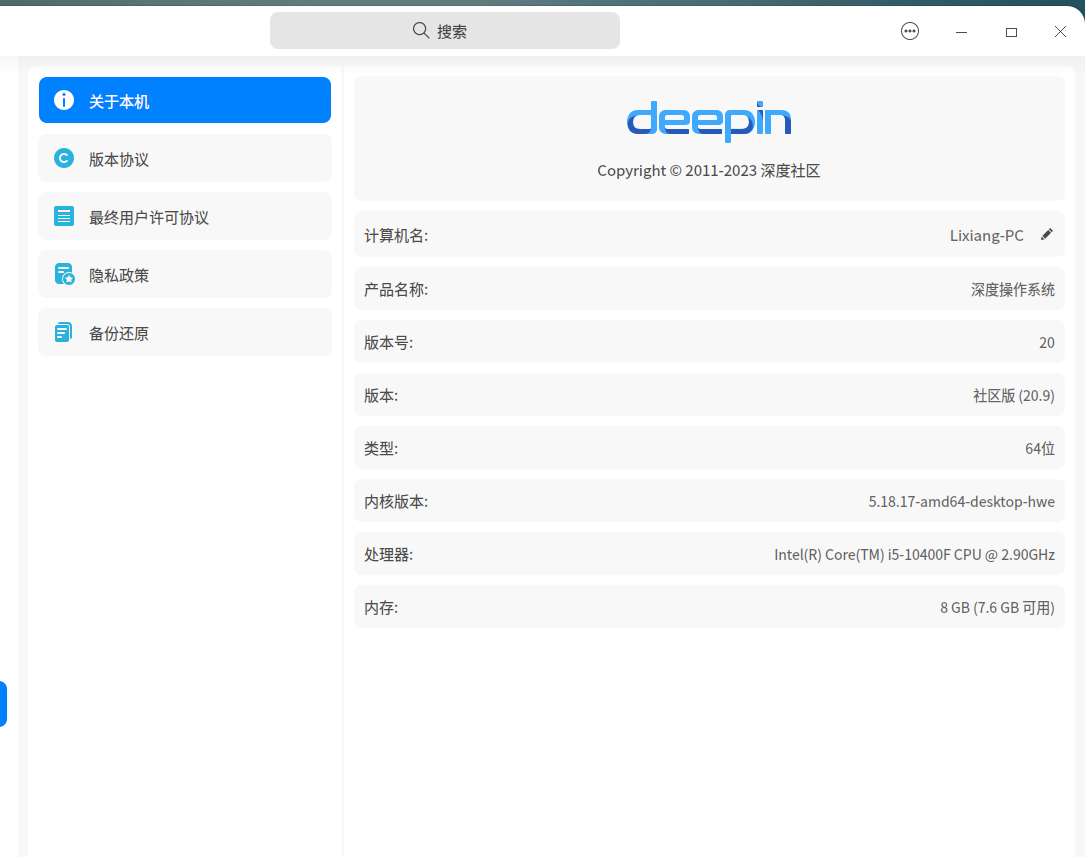Click the backup icon beside 备份还原

coord(63,333)
